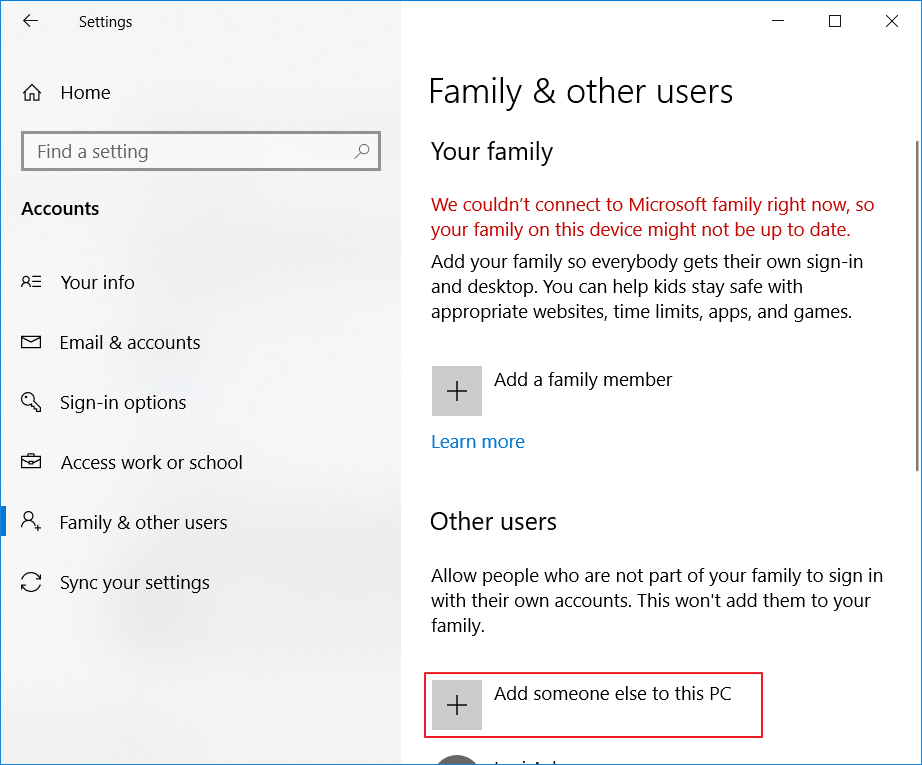
Task: Click the 'Add someone else to this PC' text
Action: coord(612,693)
